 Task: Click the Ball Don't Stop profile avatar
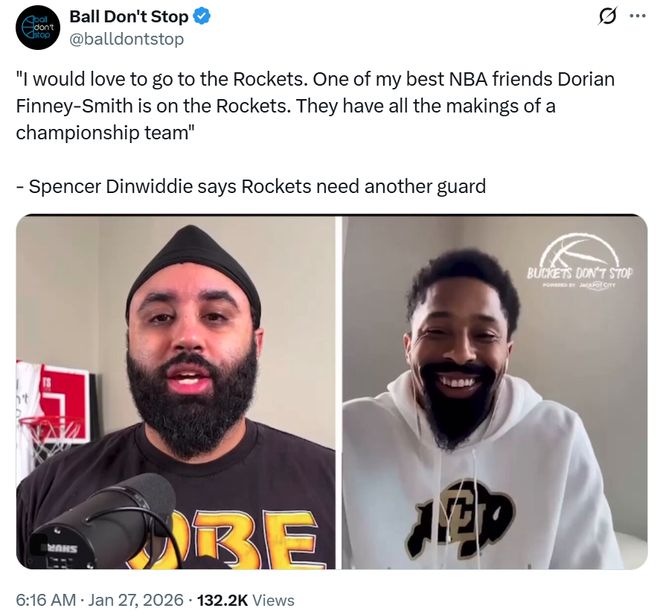pyautogui.click(x=38, y=28)
